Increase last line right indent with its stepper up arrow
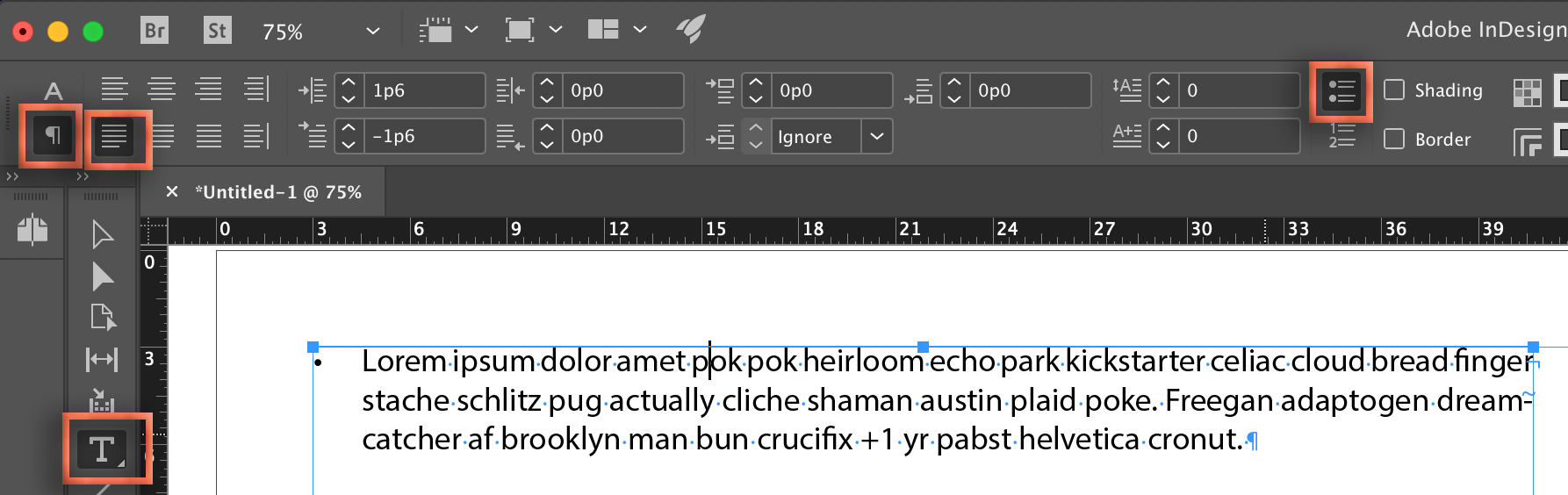The width and height of the screenshot is (1568, 495). click(x=547, y=127)
